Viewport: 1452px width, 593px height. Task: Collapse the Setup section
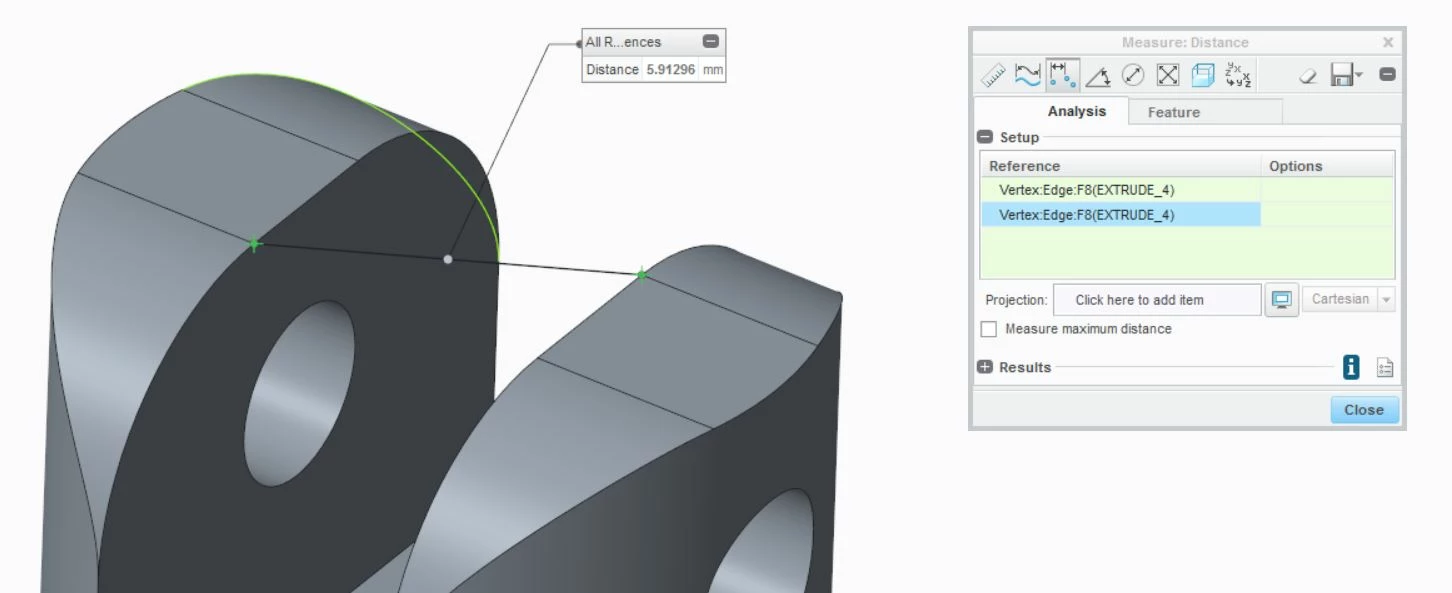coord(985,137)
